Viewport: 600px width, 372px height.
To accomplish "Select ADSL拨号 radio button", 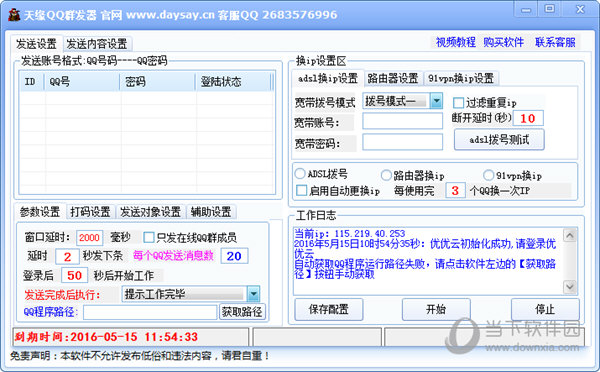I will point(300,174).
